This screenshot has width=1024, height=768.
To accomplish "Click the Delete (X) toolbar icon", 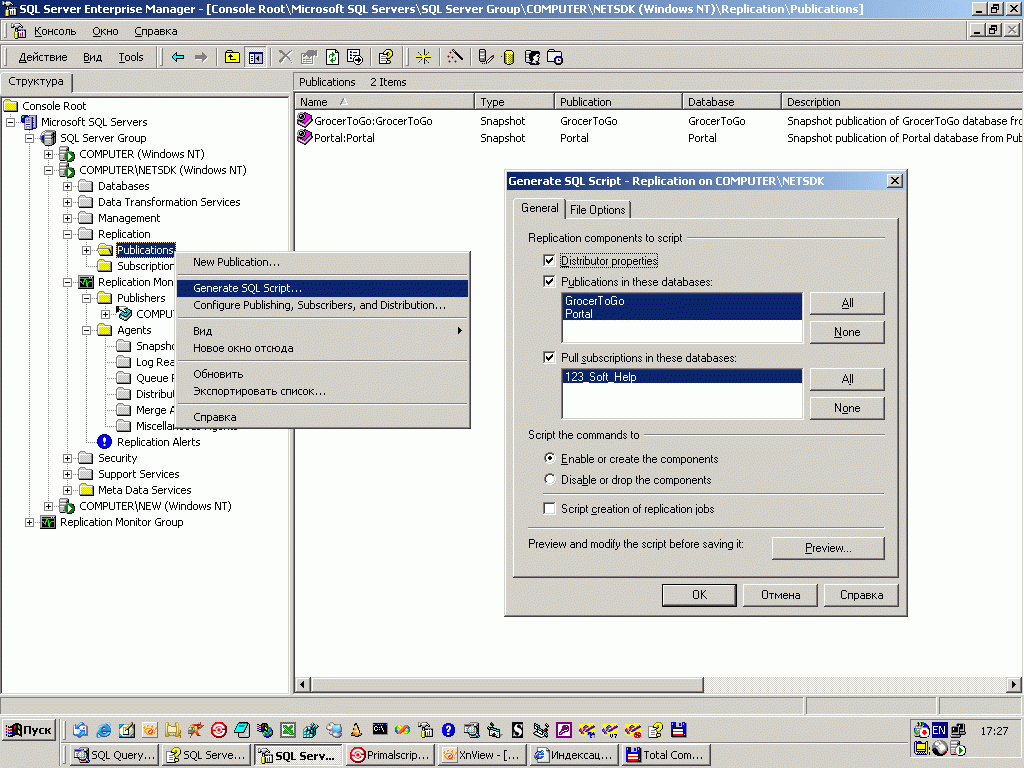I will [x=285, y=57].
